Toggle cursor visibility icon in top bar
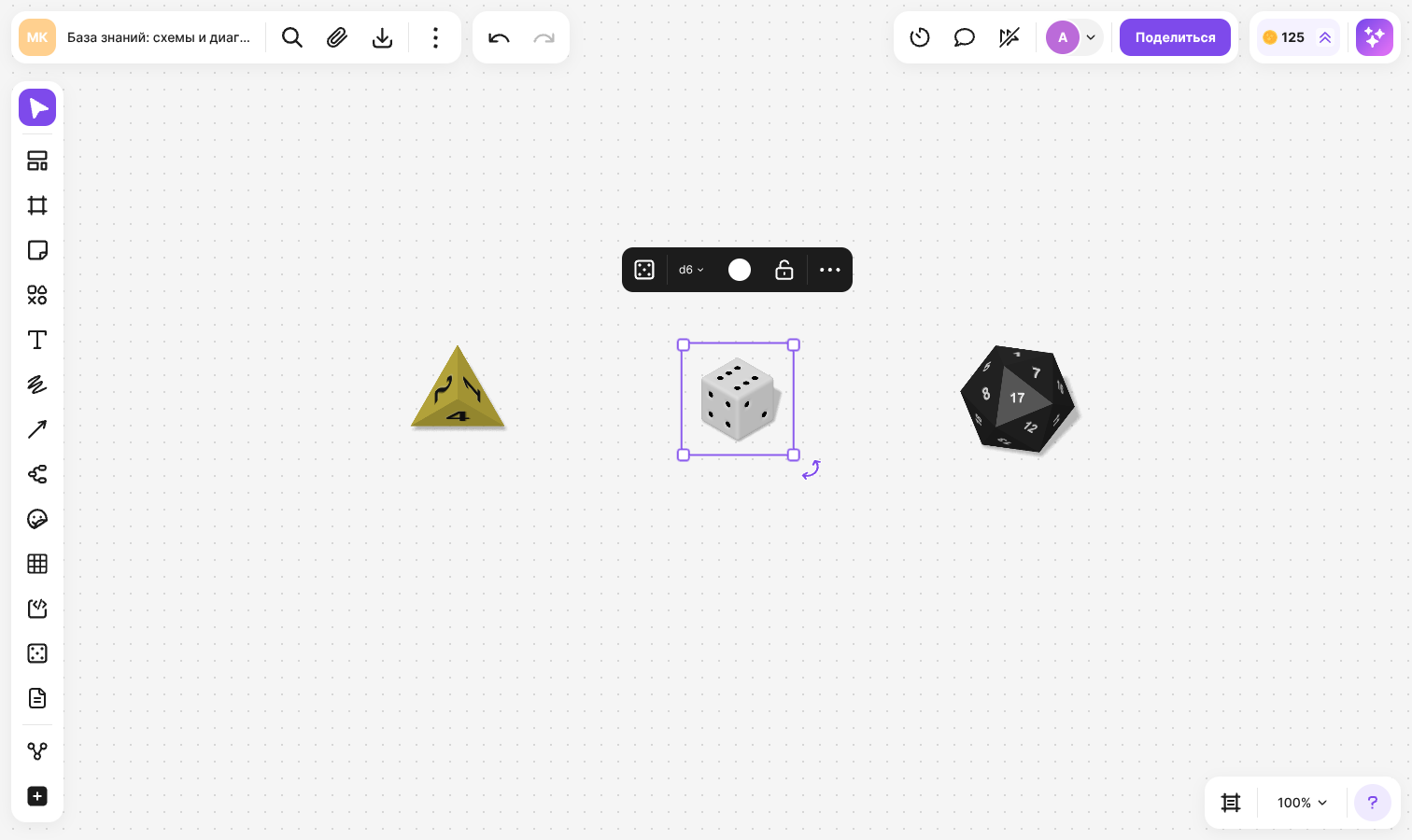 1010,37
